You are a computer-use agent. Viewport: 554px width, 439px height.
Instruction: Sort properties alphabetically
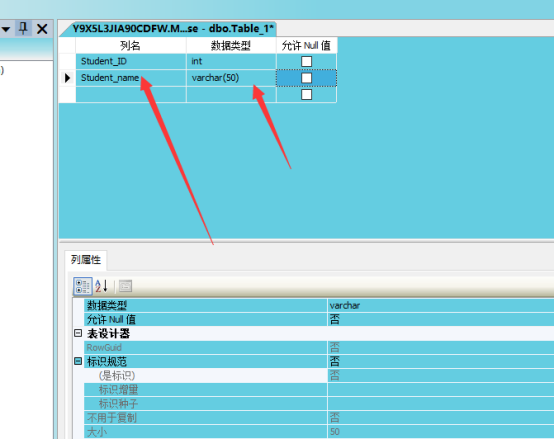(101, 286)
